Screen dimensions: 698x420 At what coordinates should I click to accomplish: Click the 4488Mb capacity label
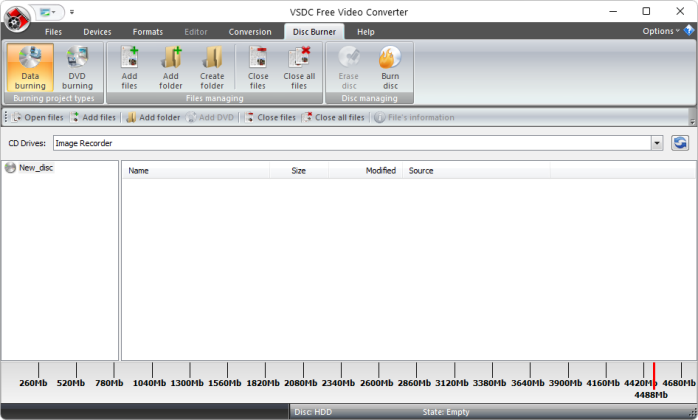tap(651, 395)
